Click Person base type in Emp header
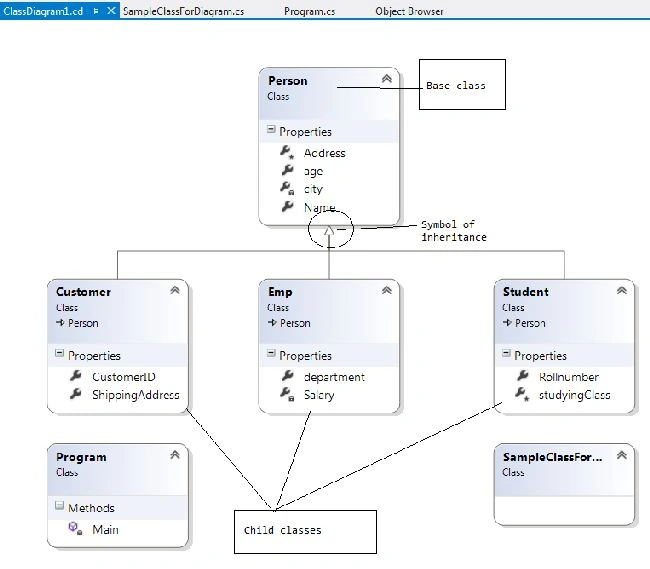 (x=295, y=323)
